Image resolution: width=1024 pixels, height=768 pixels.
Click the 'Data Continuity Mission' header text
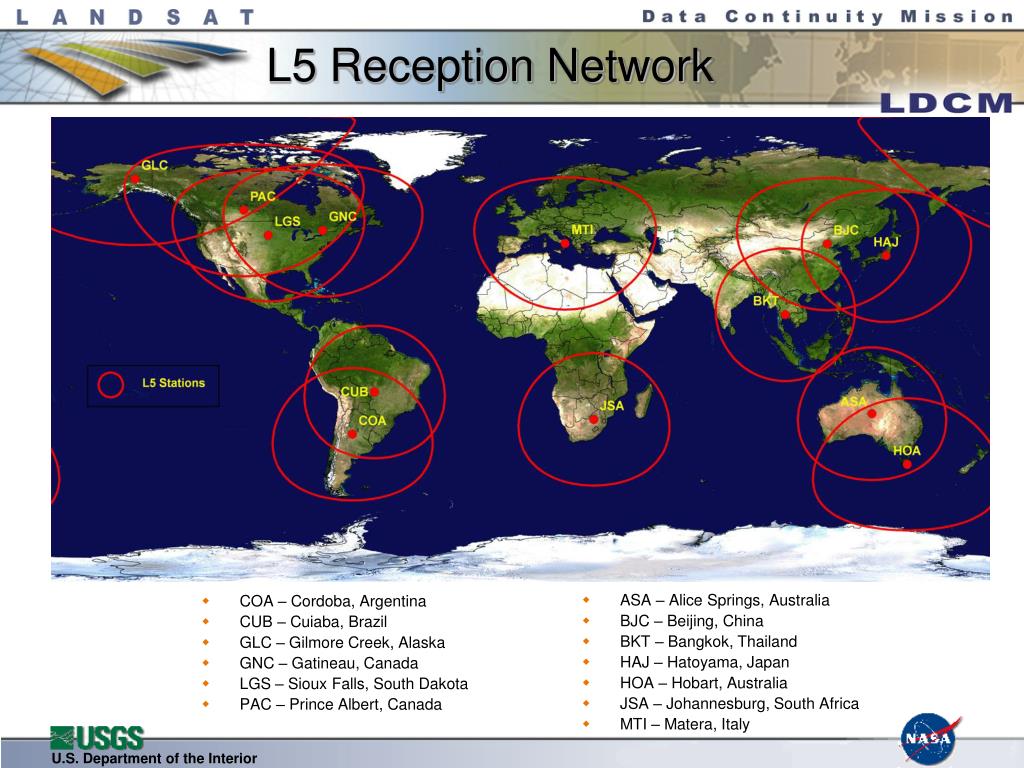click(827, 16)
